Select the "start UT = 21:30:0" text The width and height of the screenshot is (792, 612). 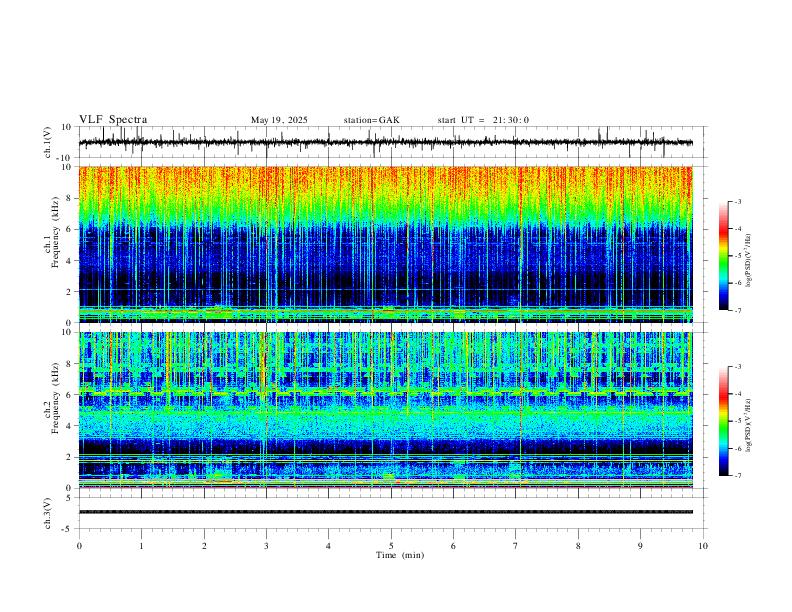coord(483,120)
